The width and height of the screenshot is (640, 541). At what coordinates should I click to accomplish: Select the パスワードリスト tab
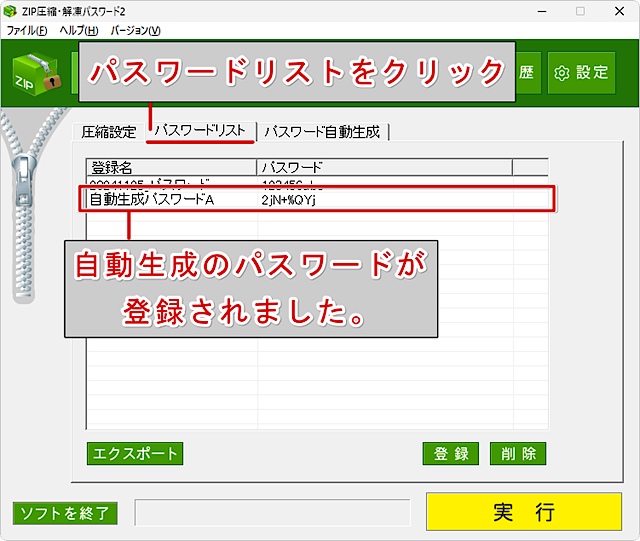[199, 132]
